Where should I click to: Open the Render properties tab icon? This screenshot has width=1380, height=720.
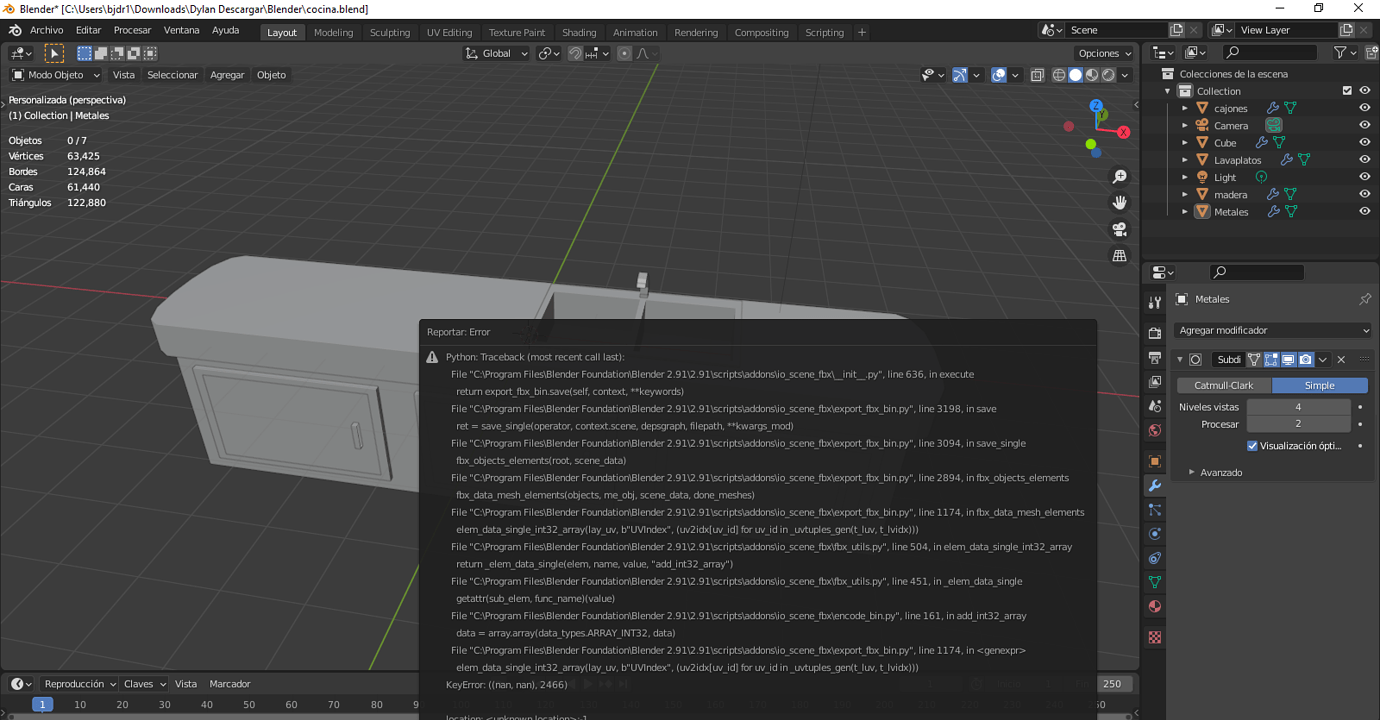click(x=1155, y=333)
